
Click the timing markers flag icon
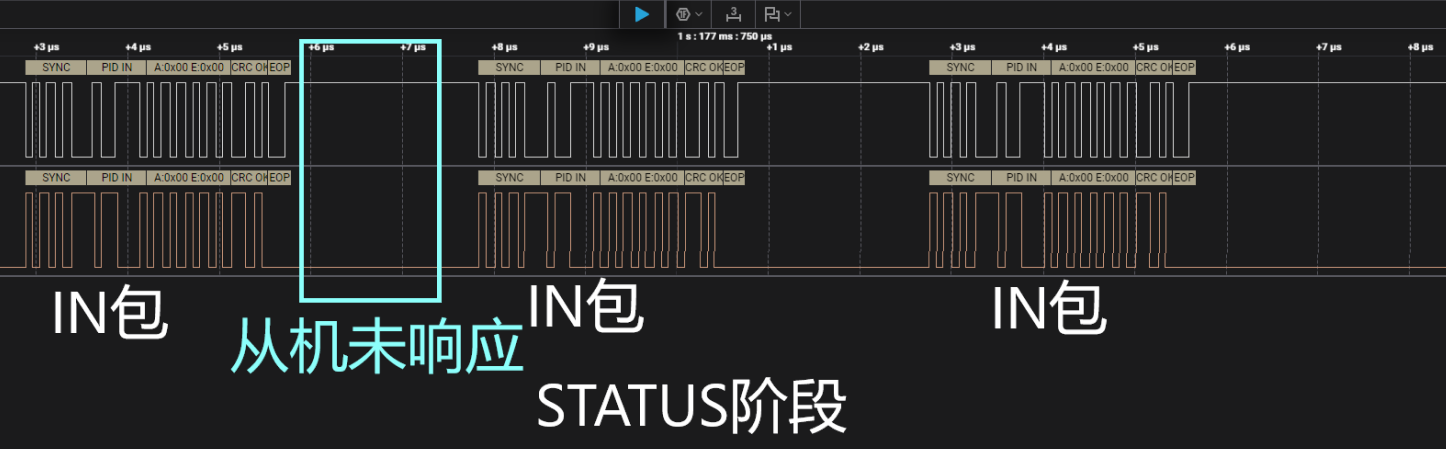coord(771,14)
